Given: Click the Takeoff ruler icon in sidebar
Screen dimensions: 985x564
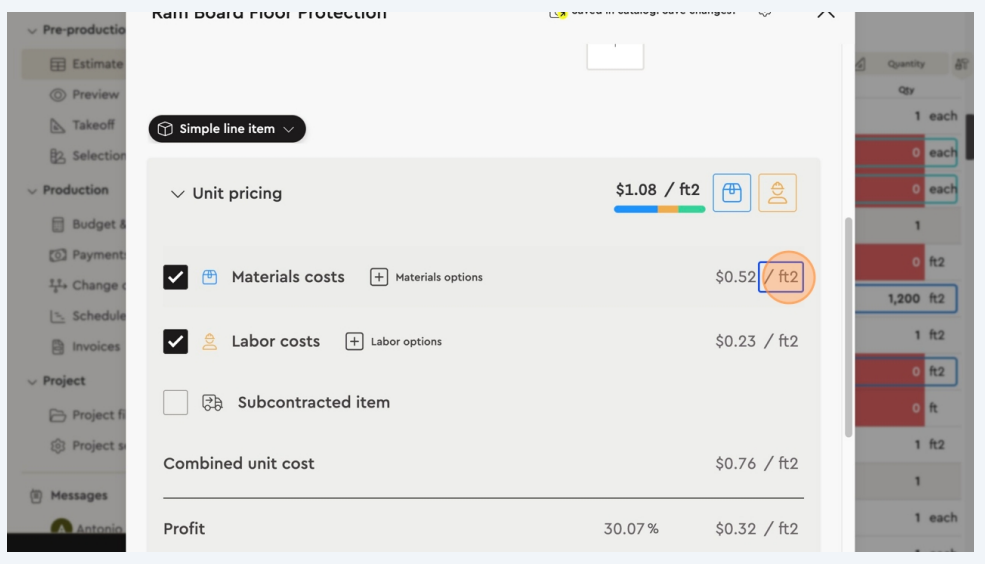Looking at the screenshot, I should coord(58,126).
